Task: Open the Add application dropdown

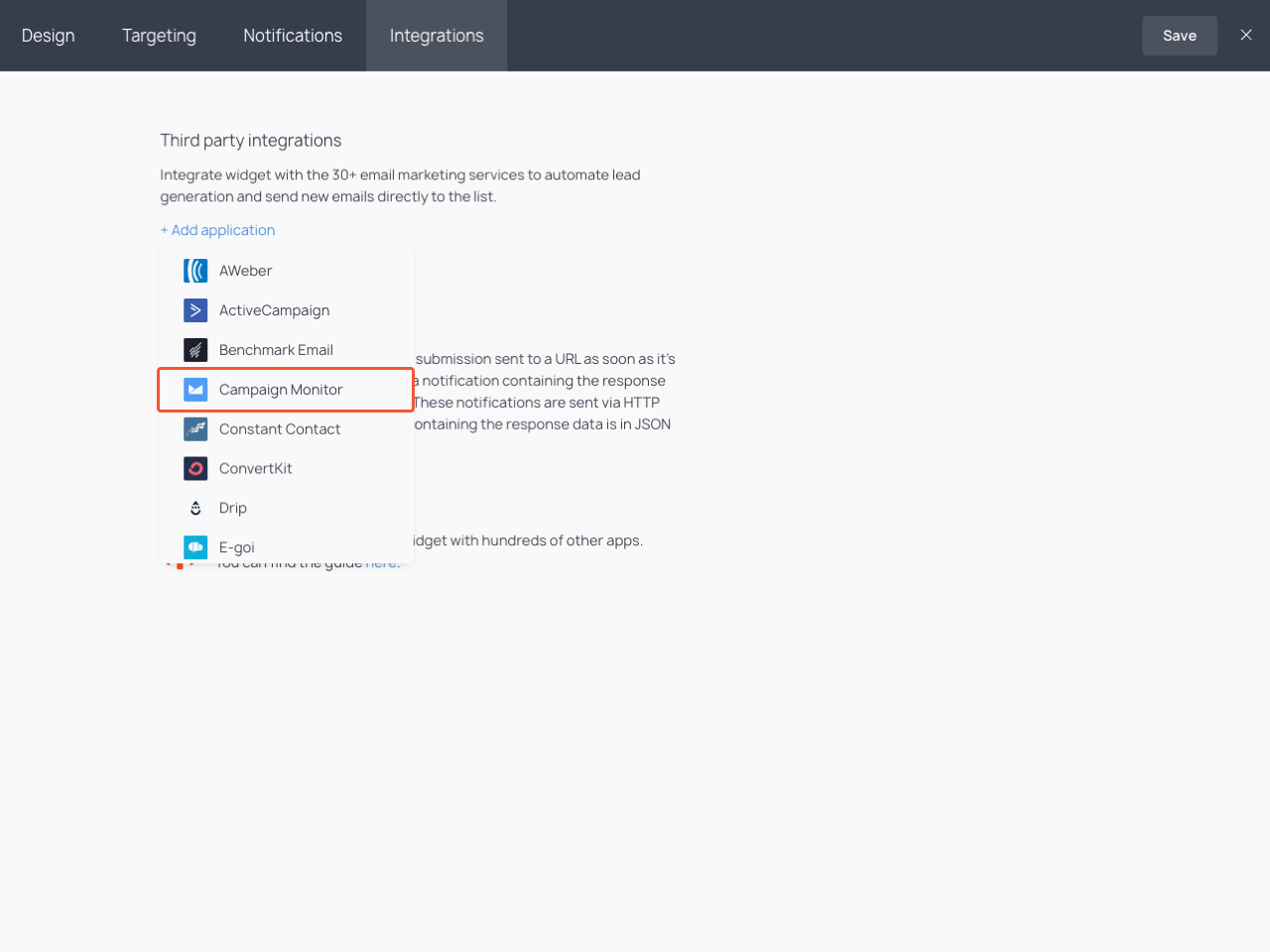Action: click(218, 230)
